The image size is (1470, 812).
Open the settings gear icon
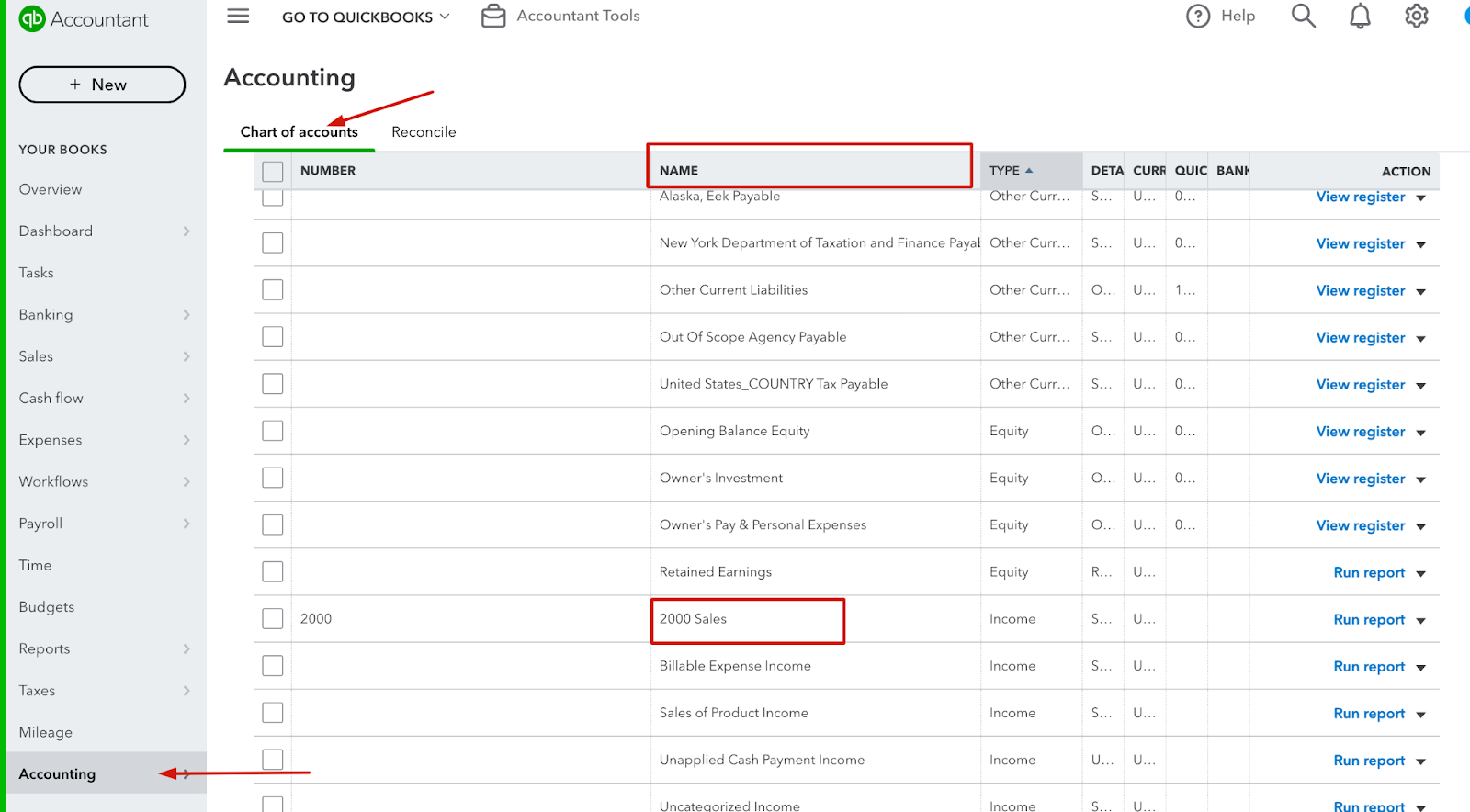[1416, 17]
